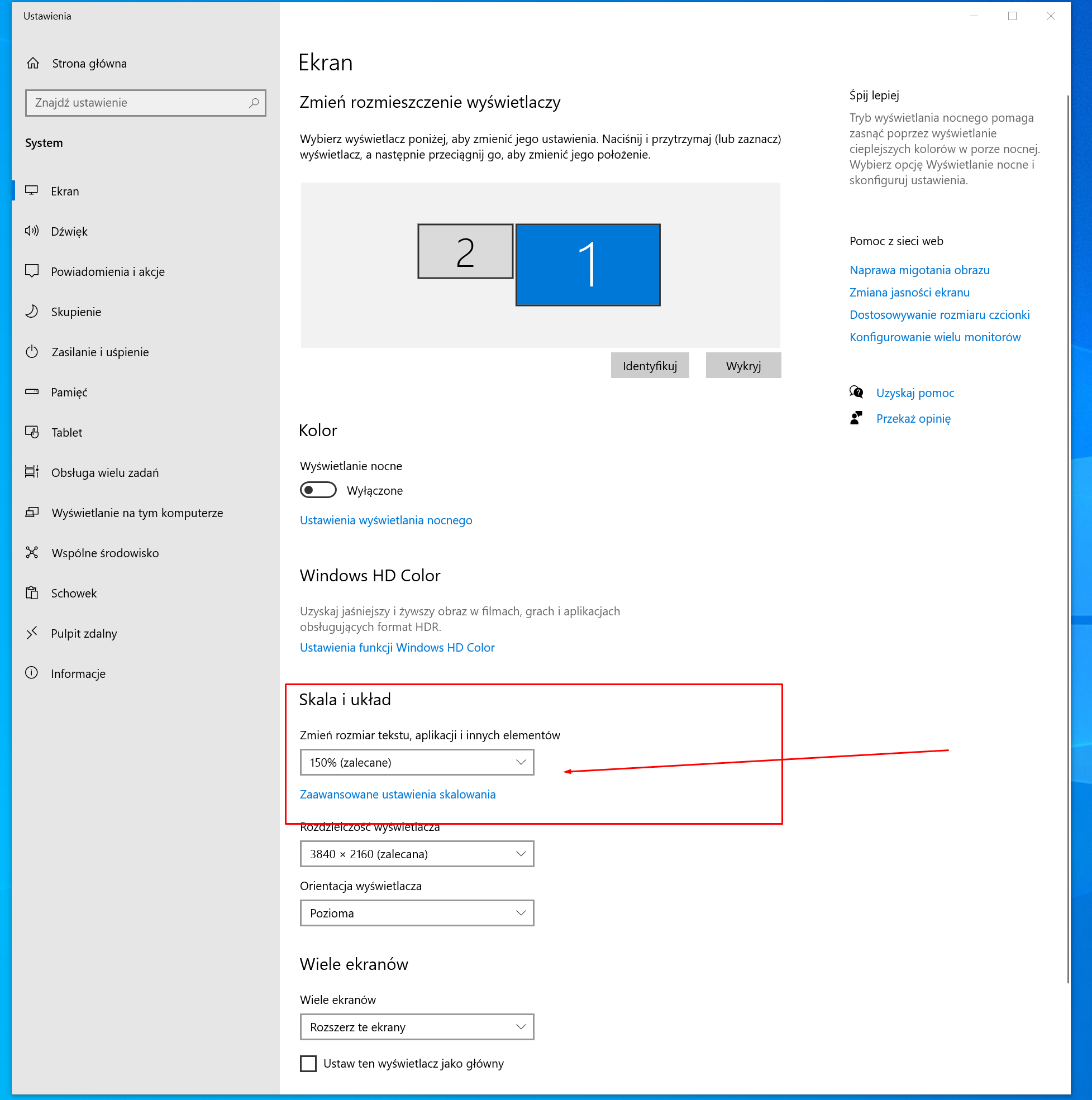Toggle Wyświetlanie nocne switch on
The image size is (1092, 1100).
318,490
